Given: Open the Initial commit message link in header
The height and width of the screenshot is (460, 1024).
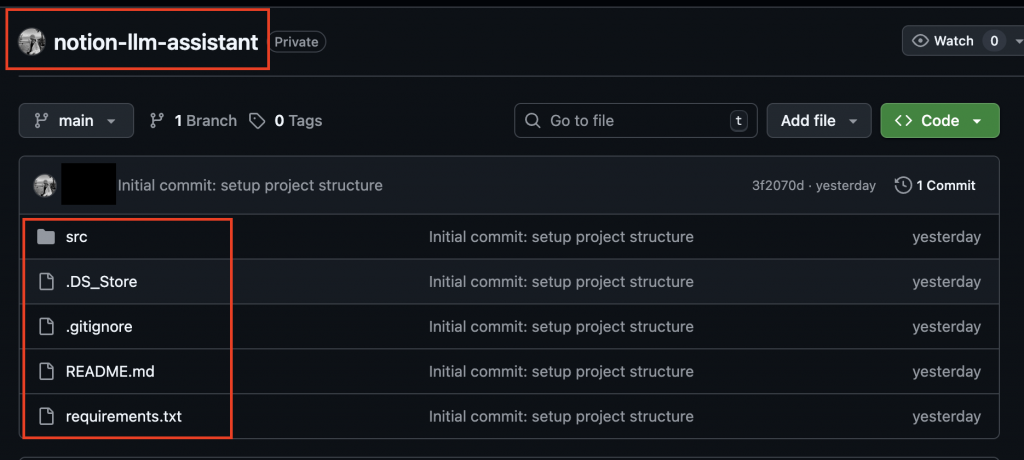Looking at the screenshot, I should tap(250, 185).
